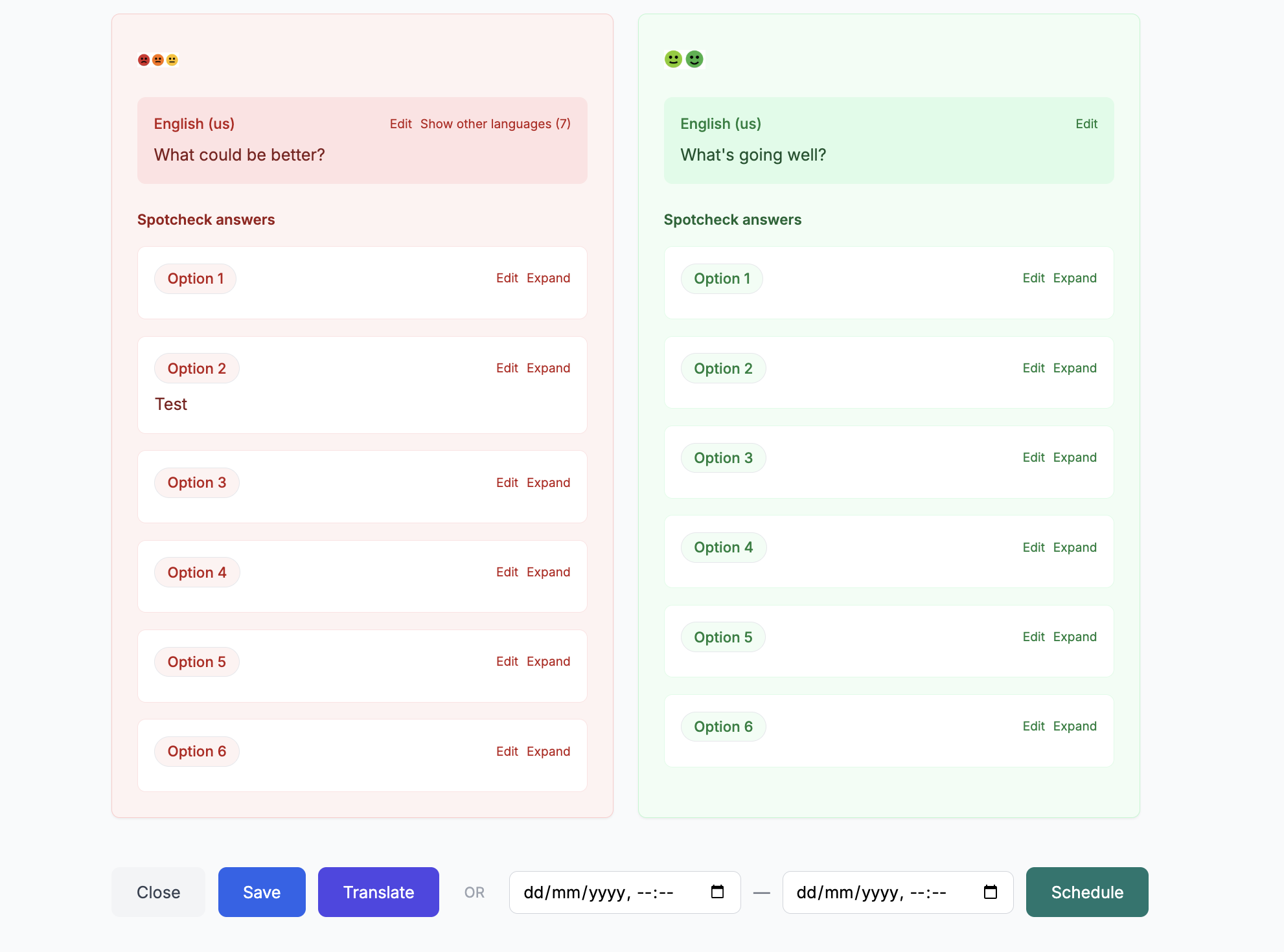1284x952 pixels.
Task: Select the dark green happy face icon
Action: point(693,58)
